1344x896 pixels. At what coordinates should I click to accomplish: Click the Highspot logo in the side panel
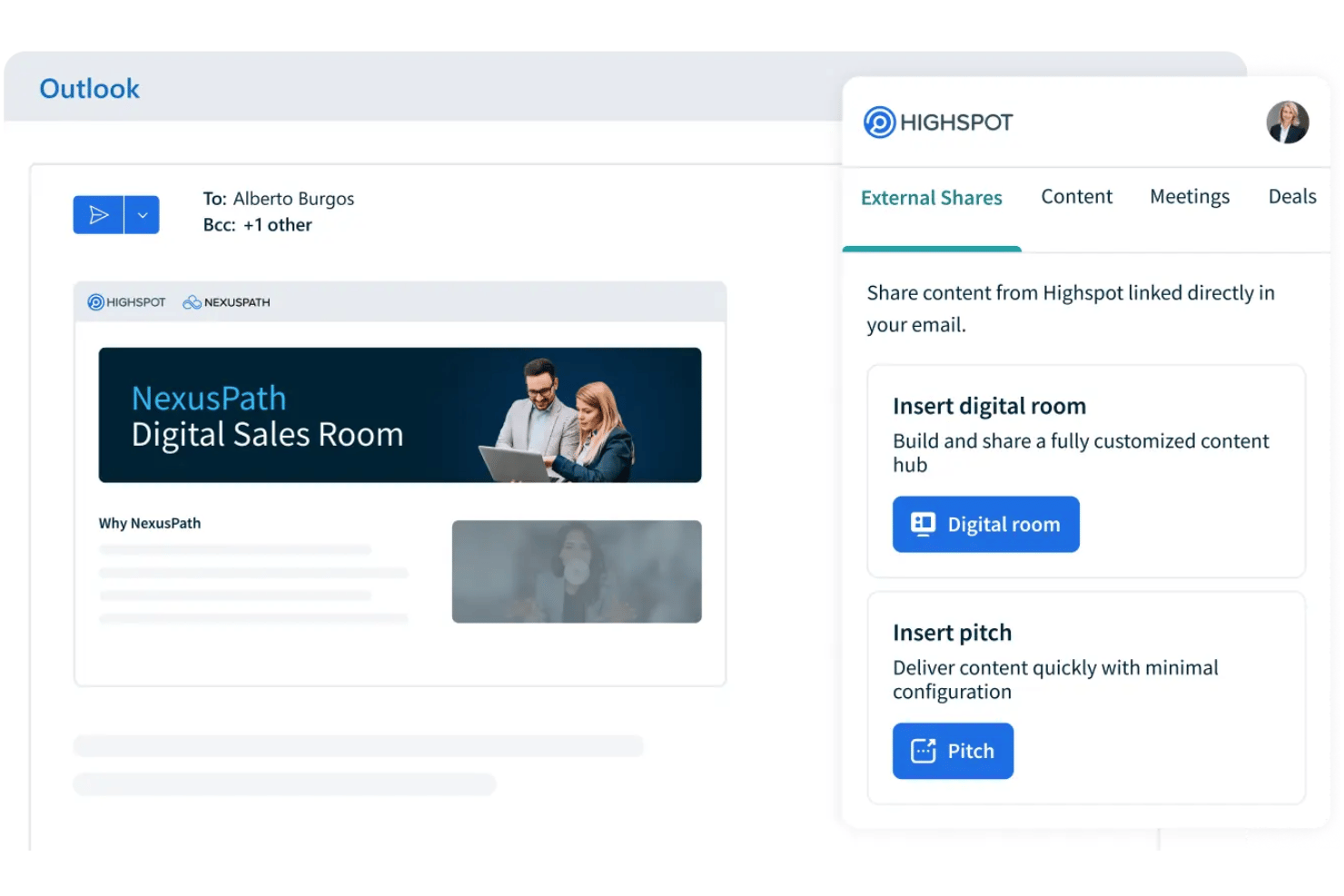click(938, 123)
